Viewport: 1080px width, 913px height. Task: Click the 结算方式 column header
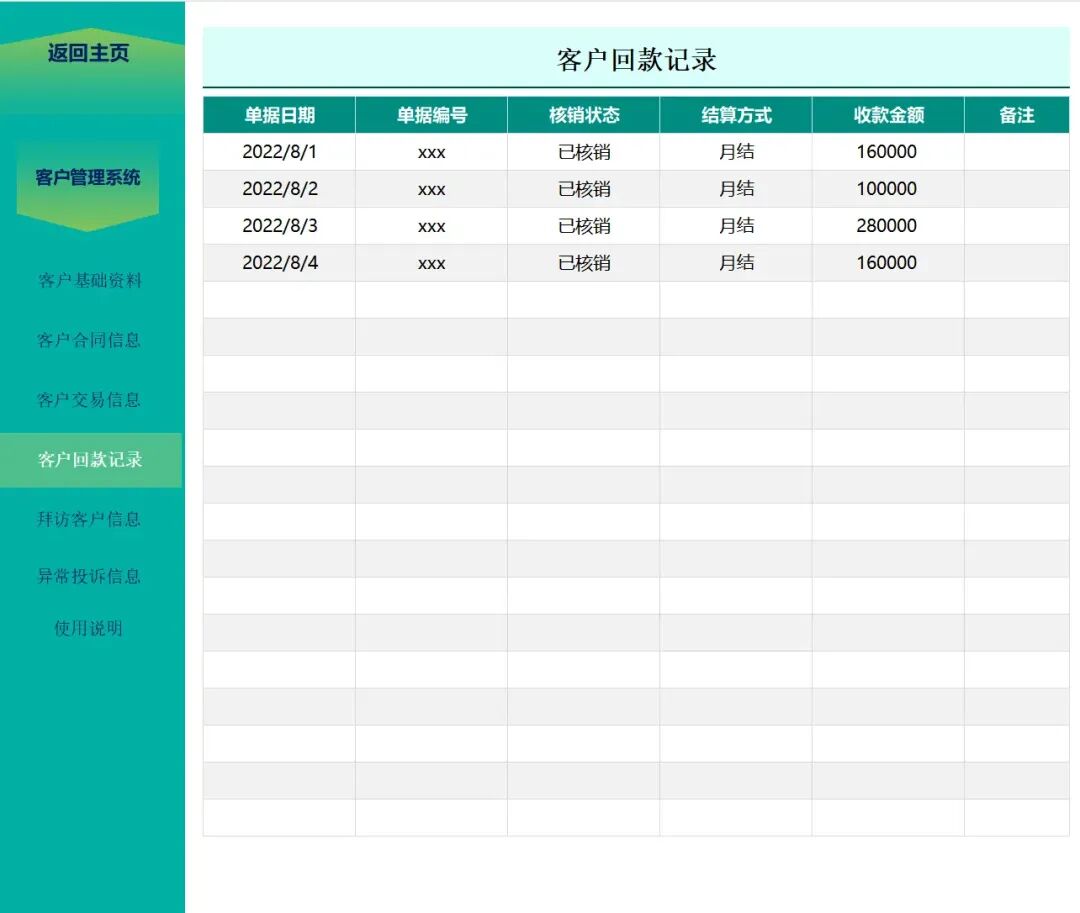(x=736, y=115)
